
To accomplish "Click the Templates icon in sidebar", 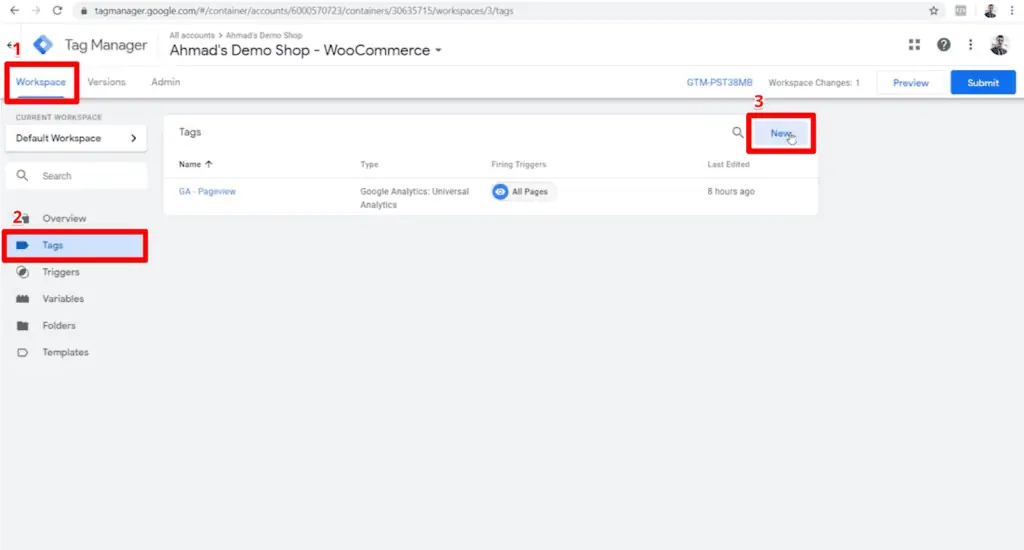I will [x=22, y=352].
